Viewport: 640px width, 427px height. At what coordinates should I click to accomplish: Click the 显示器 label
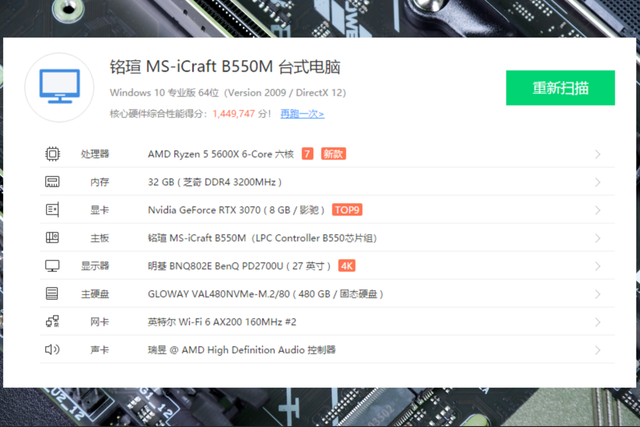point(95,266)
